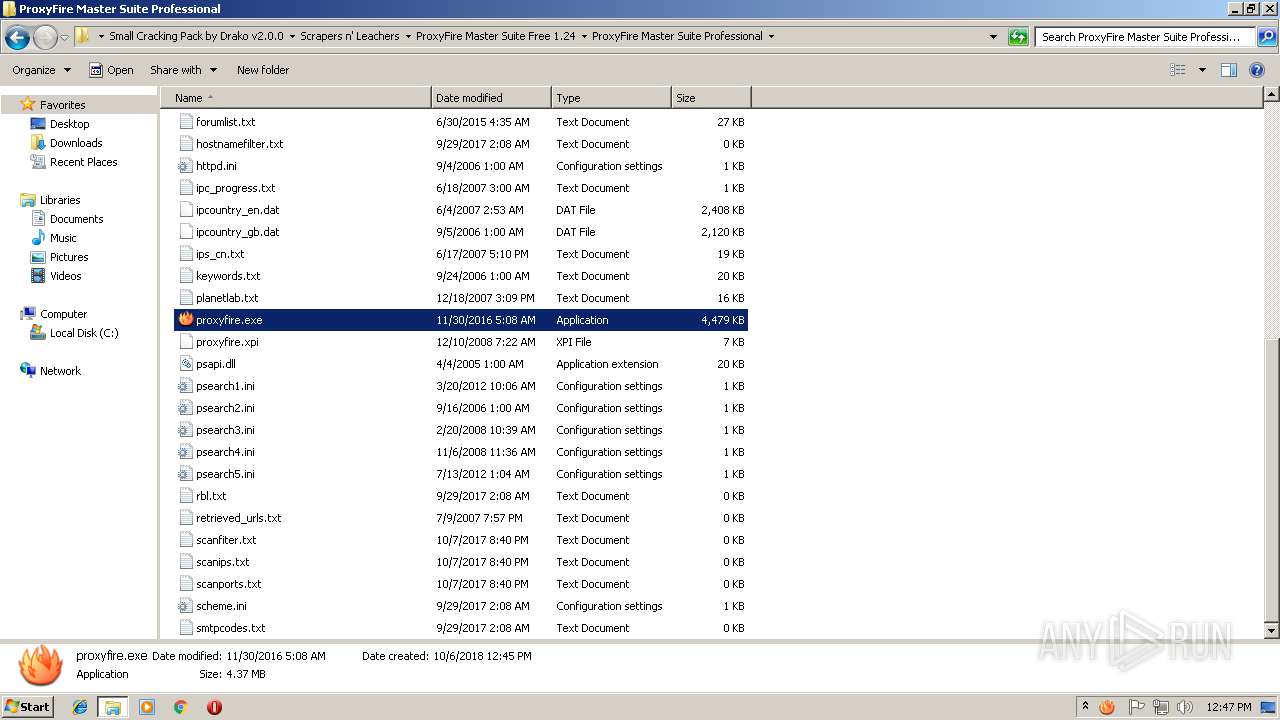Open the address bar history dropdown
The width and height of the screenshot is (1280, 720).
993,37
